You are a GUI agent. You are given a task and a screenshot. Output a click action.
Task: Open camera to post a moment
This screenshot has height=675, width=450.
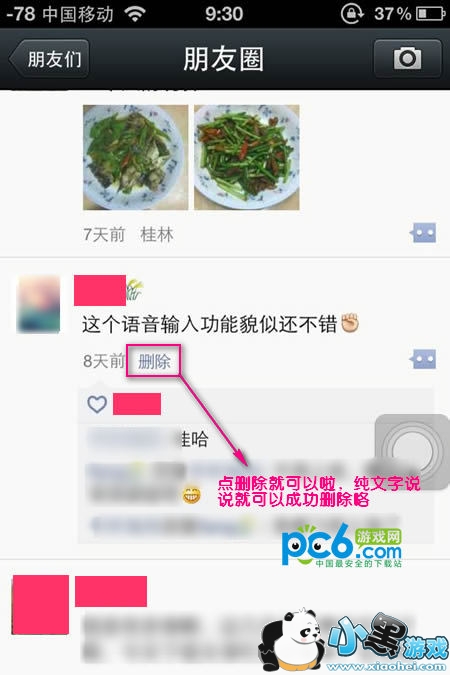(x=407, y=59)
